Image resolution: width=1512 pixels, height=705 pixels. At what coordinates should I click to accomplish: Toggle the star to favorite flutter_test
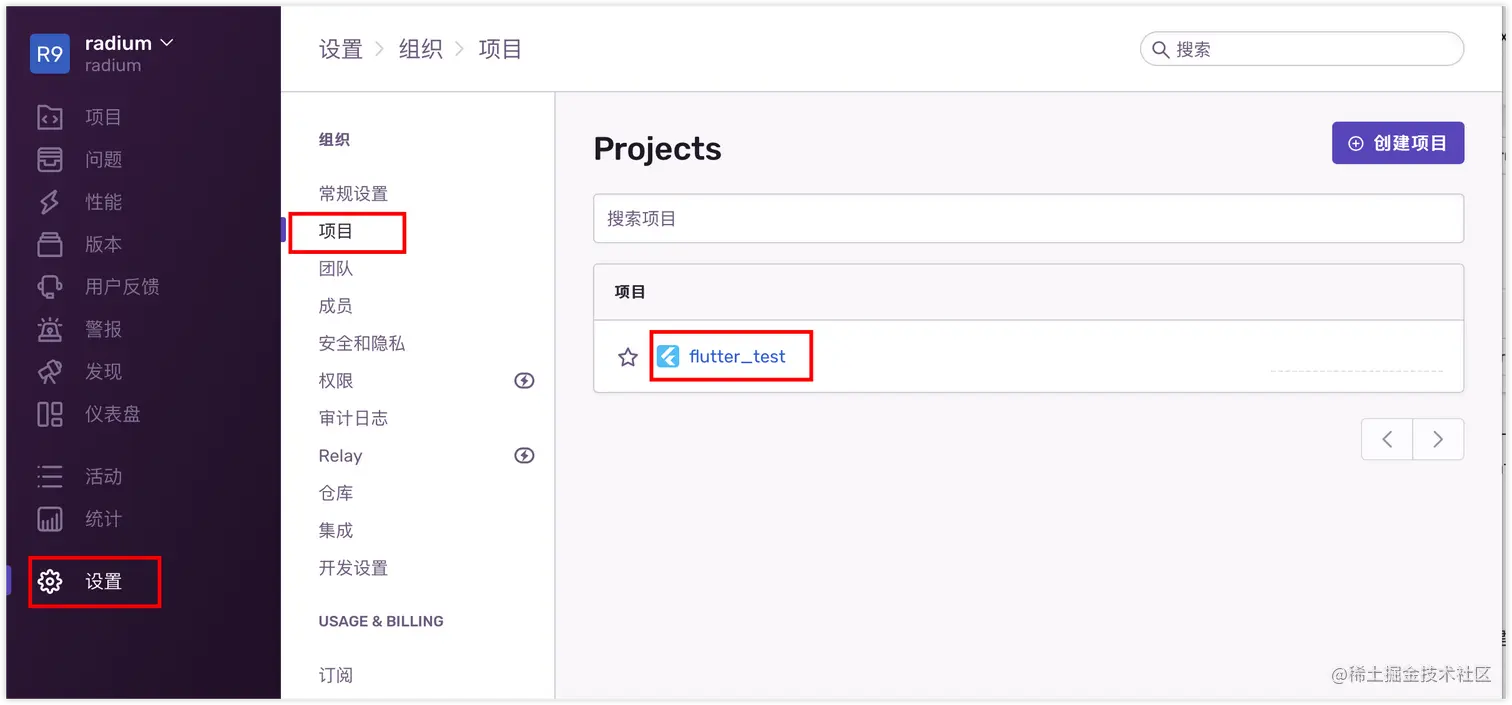[x=626, y=356]
